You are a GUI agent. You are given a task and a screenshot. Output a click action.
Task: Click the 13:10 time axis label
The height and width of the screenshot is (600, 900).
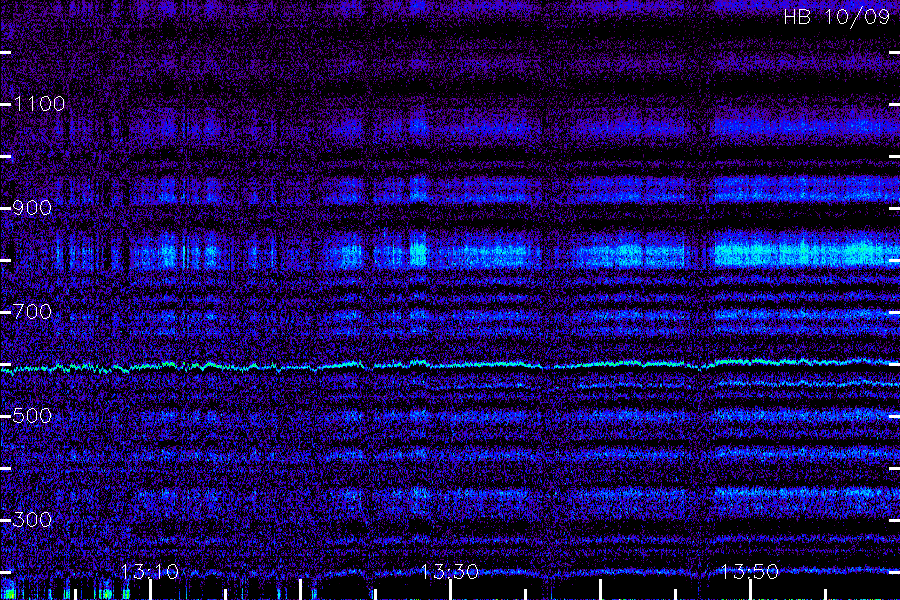tap(149, 572)
